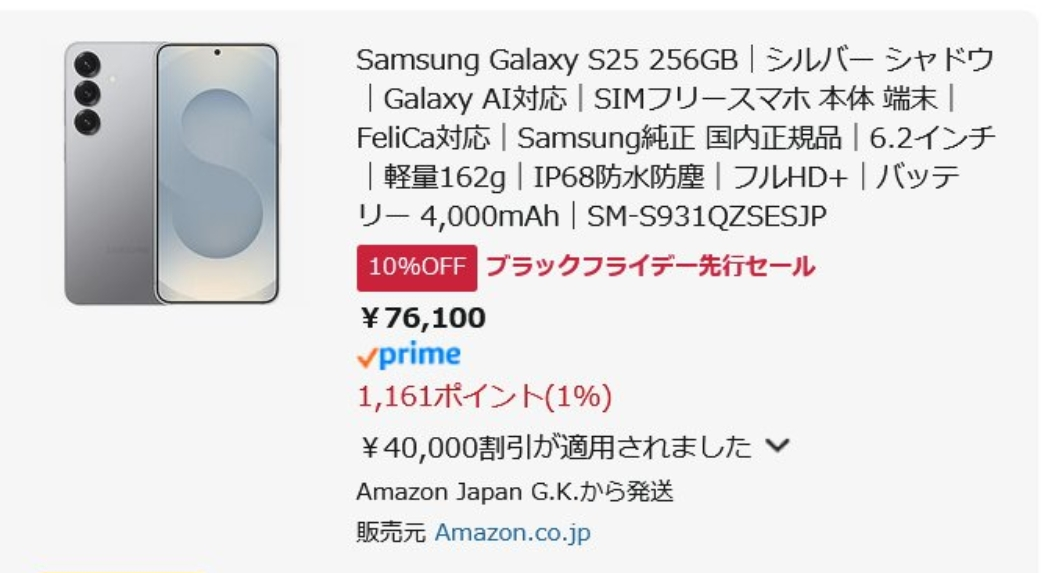Click the ブラックフライデー先行セール deal label
The width and height of the screenshot is (1044, 573).
click(650, 267)
